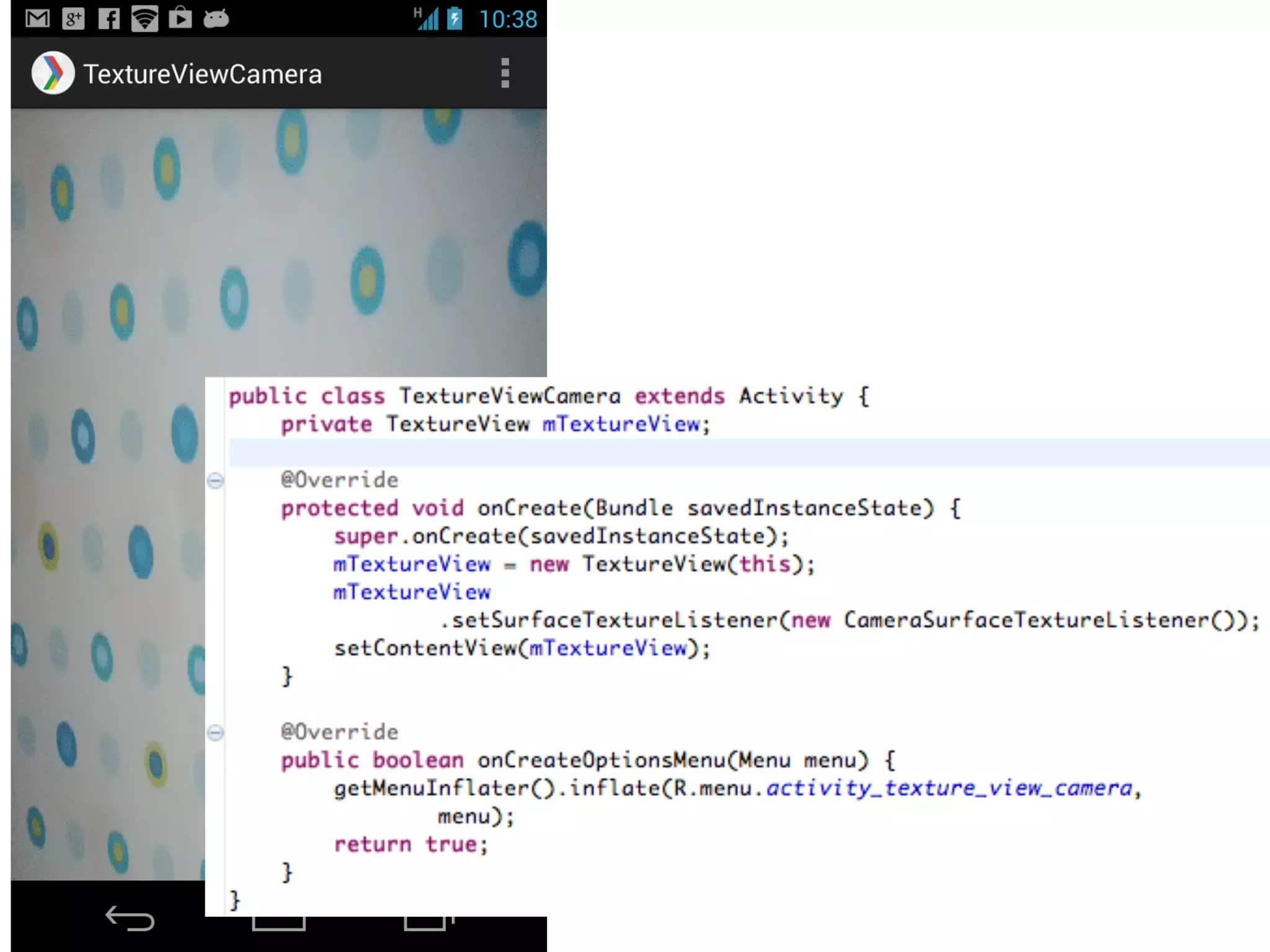Viewport: 1270px width, 952px height.
Task: Click the TextureViewCamera app logo icon
Action: coord(53,73)
